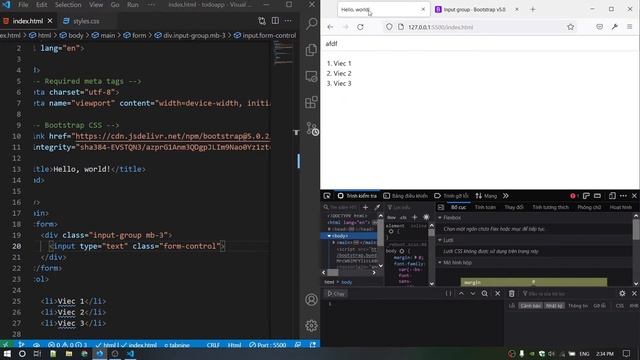
Task: Expand the head node in markup tree
Action: click(329, 229)
